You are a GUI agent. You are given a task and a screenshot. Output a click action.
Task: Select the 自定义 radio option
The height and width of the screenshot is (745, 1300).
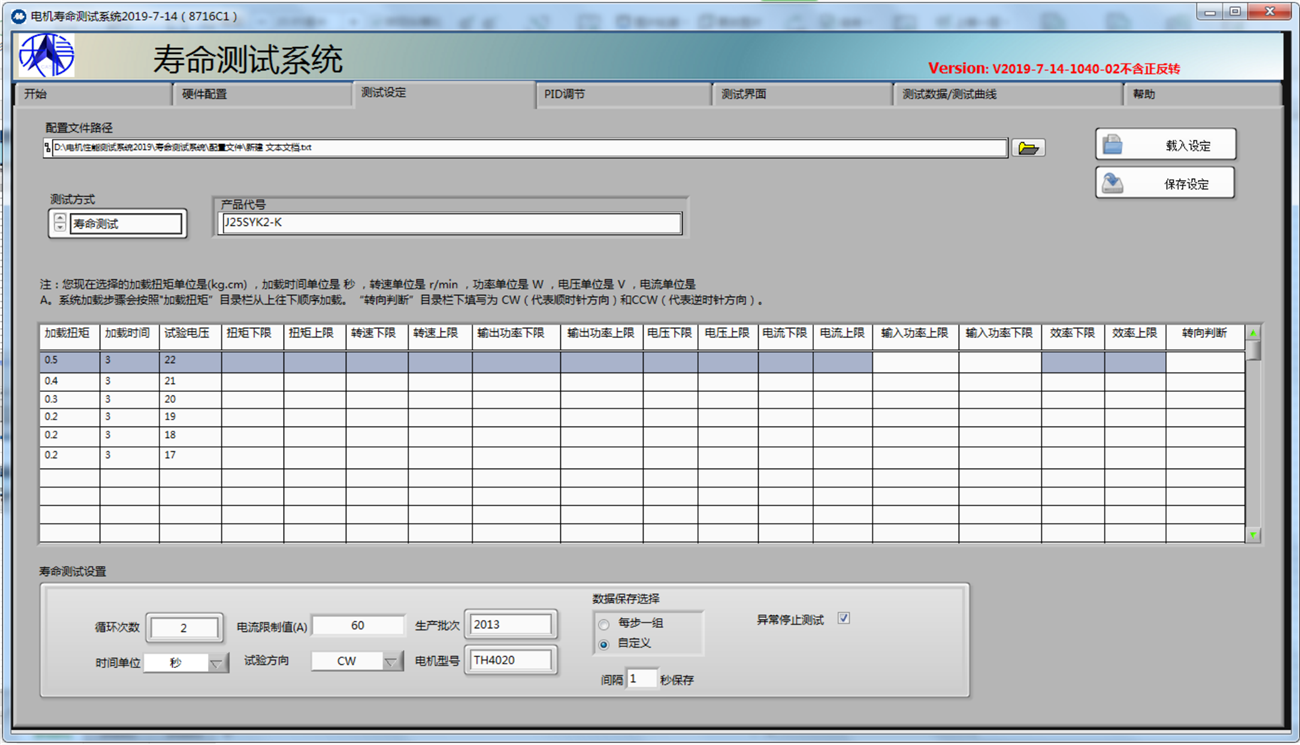click(604, 644)
